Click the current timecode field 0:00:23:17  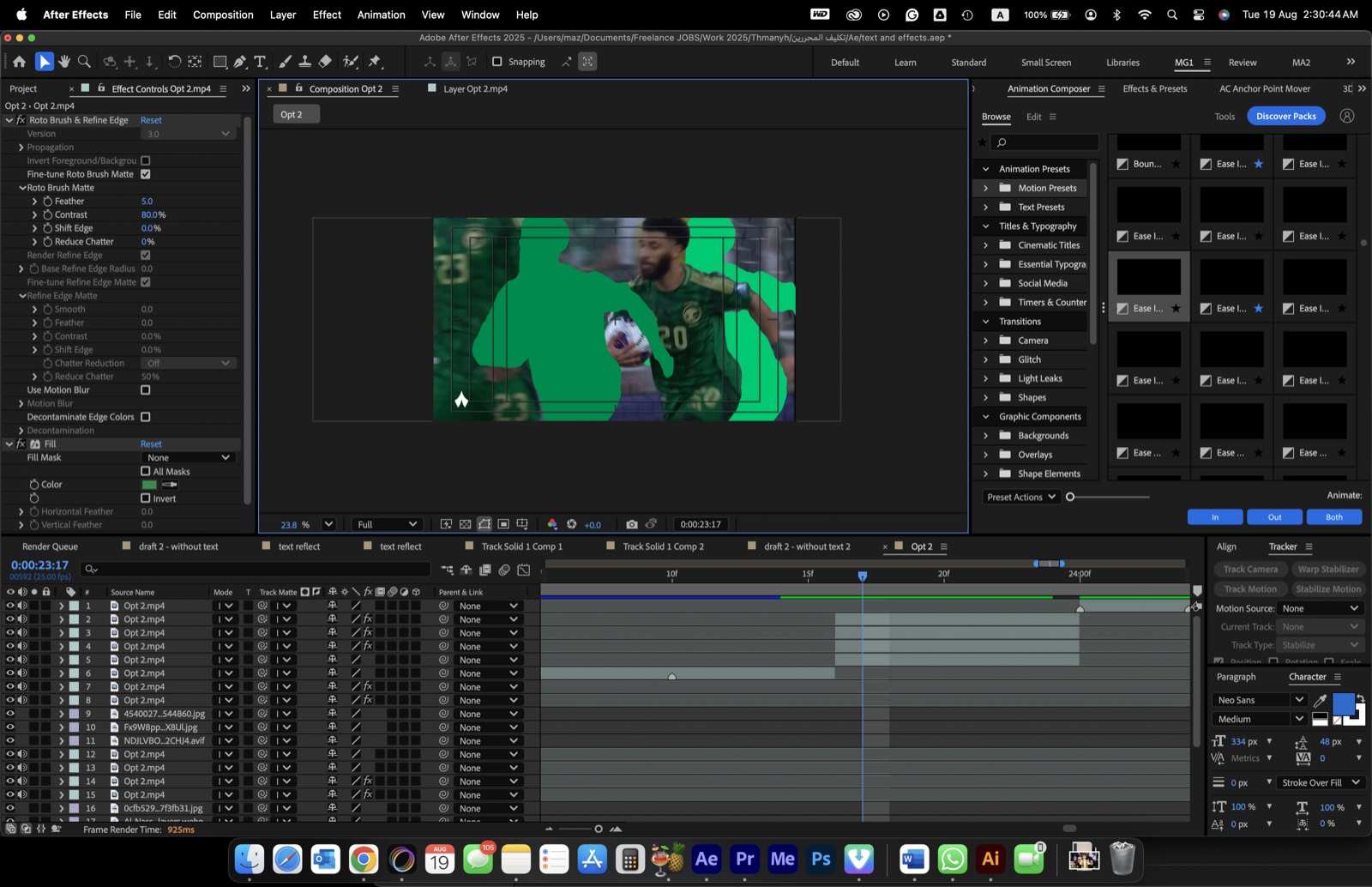pyautogui.click(x=39, y=565)
